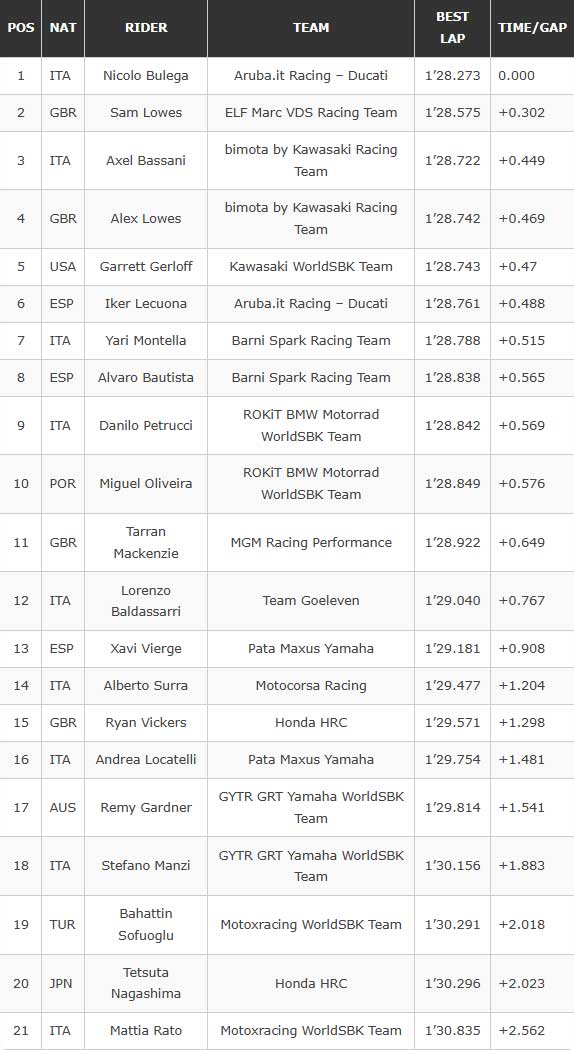Click Bahattin Sofuoglu rider name
This screenshot has width=574, height=1050.
coord(145,924)
